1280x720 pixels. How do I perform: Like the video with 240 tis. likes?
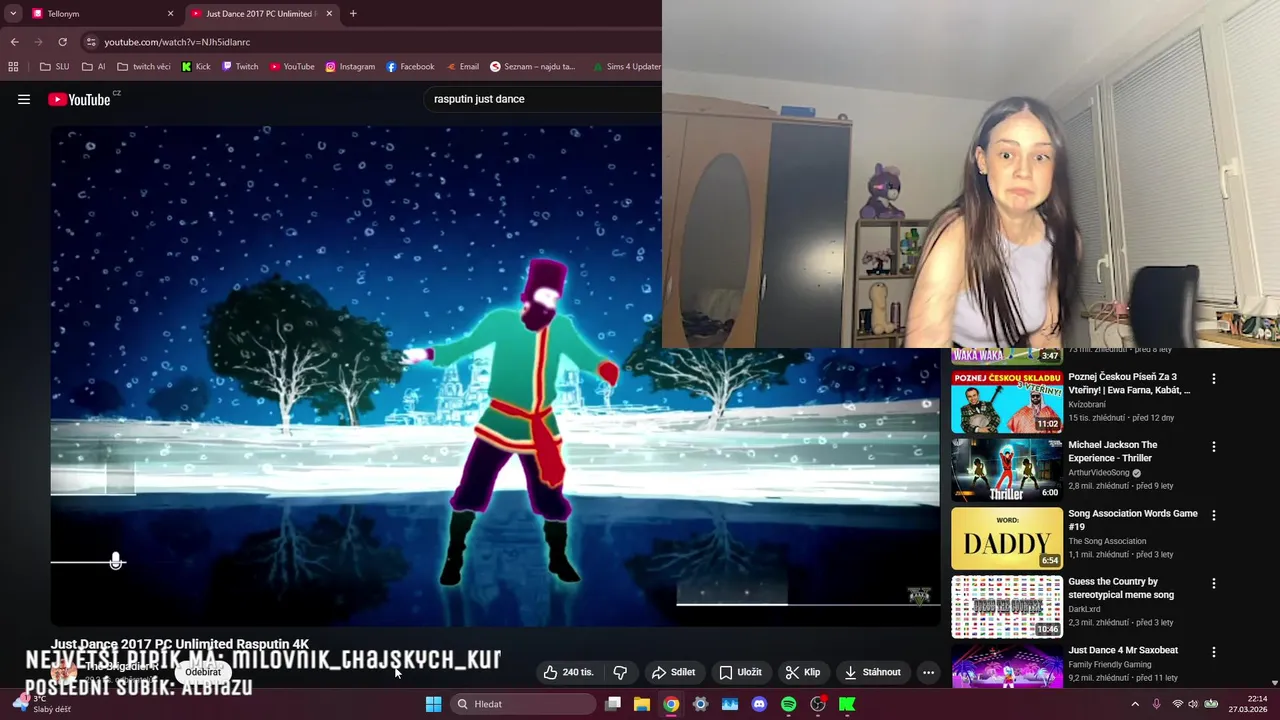568,672
